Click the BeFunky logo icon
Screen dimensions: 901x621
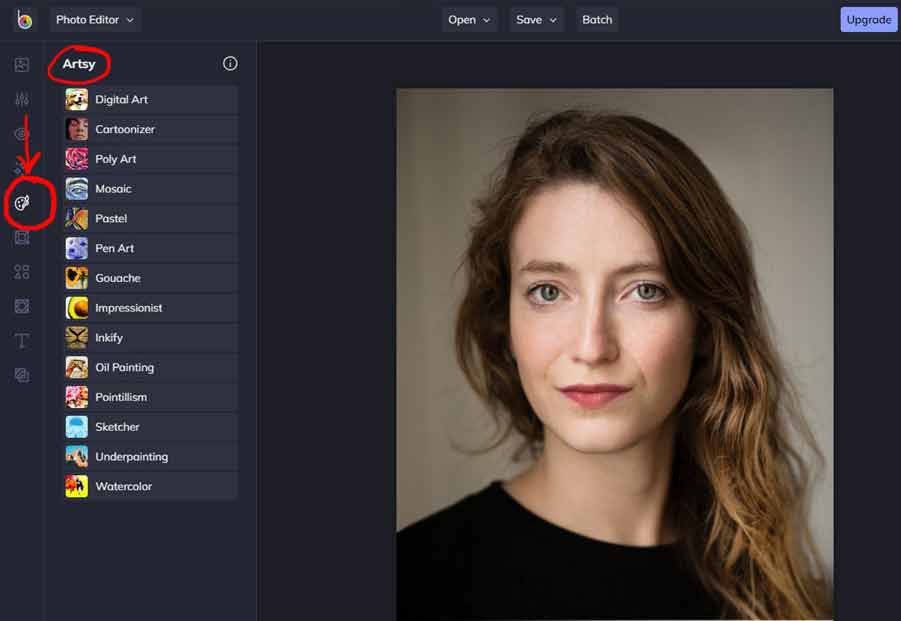pyautogui.click(x=24, y=20)
